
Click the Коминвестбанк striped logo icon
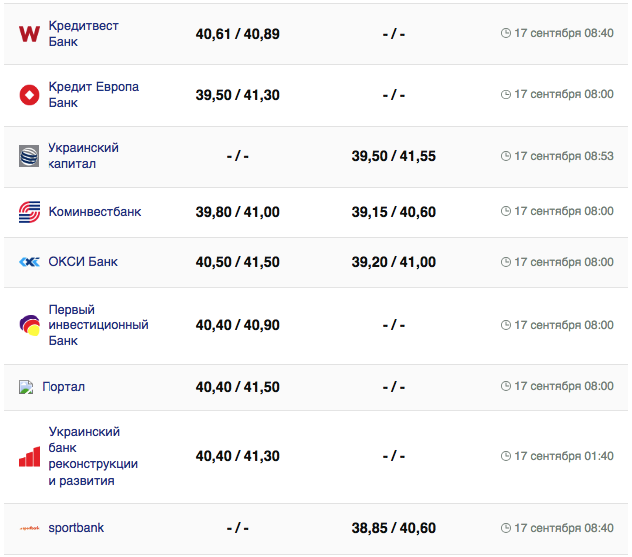[29, 212]
